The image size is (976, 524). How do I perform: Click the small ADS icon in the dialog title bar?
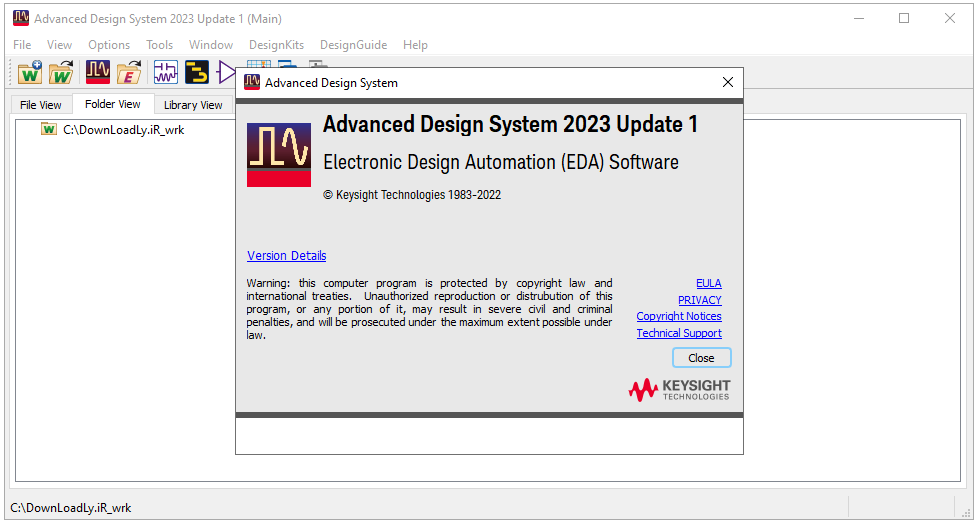point(251,82)
